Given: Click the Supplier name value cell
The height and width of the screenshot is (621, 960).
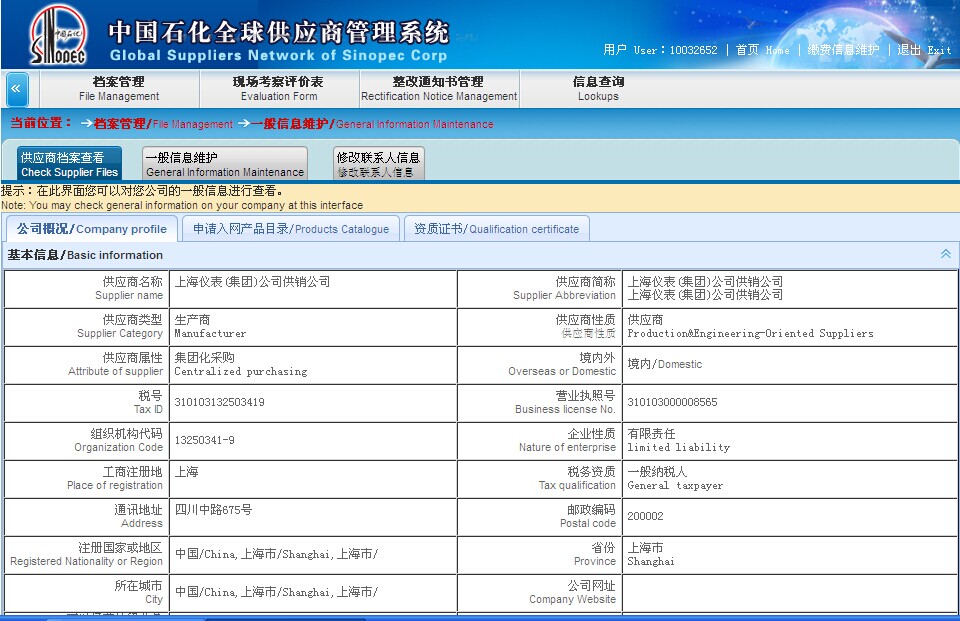Looking at the screenshot, I should [x=312, y=289].
